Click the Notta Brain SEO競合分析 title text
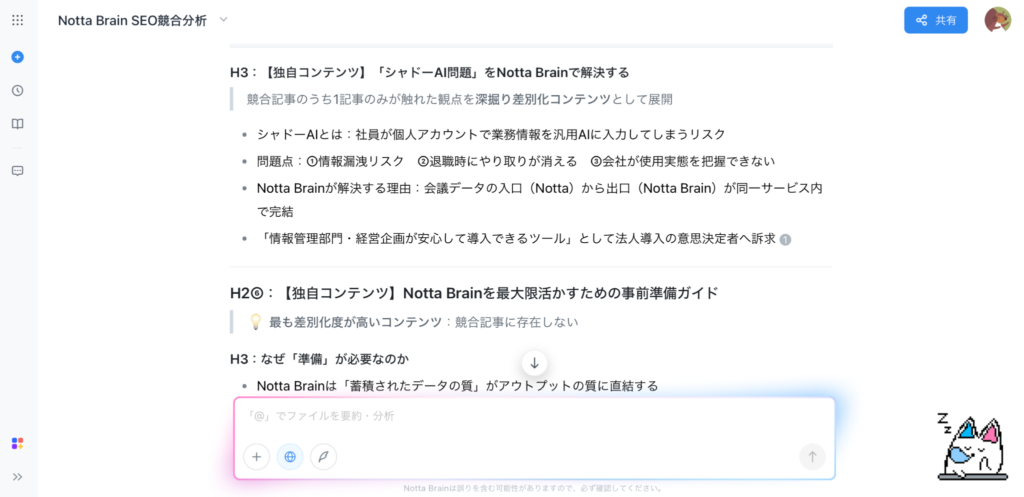 click(133, 20)
